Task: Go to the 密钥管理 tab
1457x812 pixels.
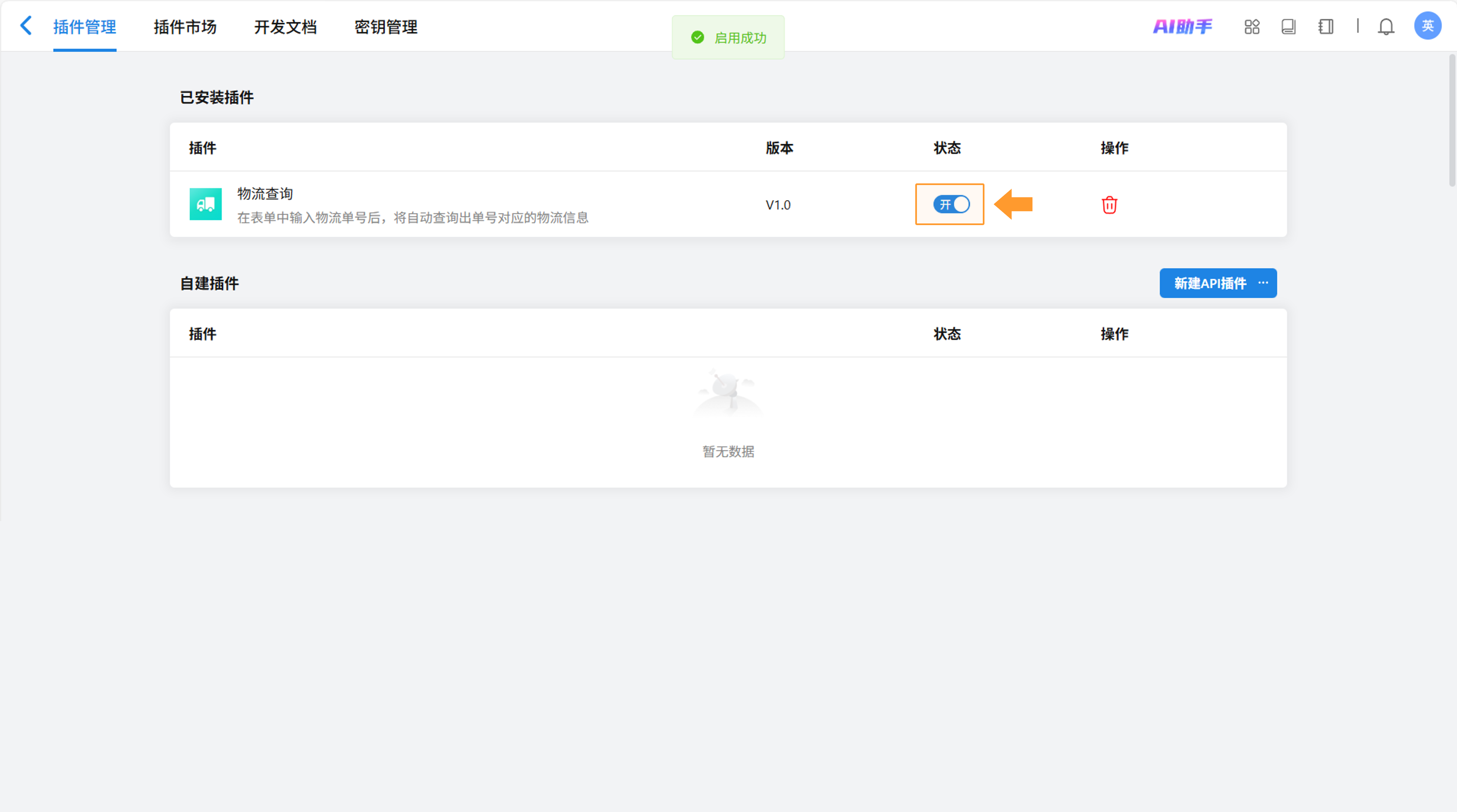Action: pyautogui.click(x=386, y=26)
